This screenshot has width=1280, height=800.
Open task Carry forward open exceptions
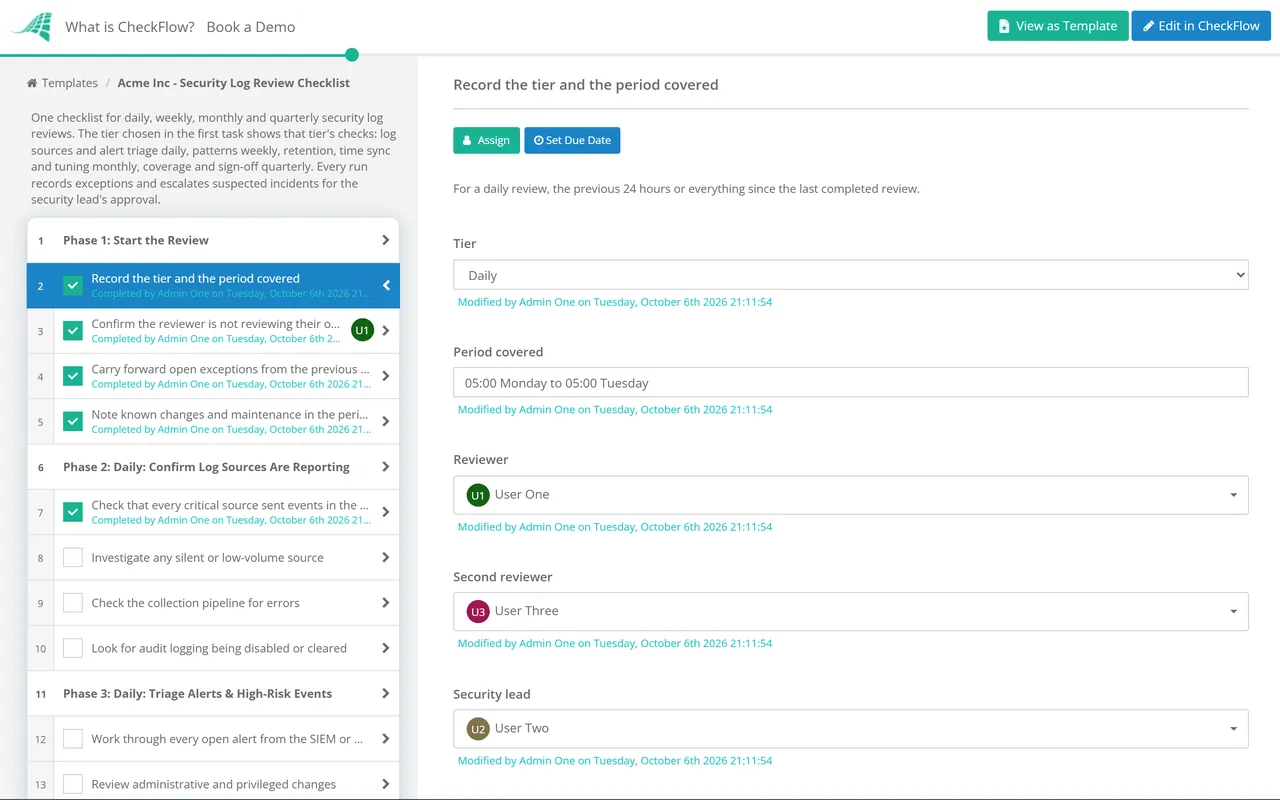click(213, 376)
